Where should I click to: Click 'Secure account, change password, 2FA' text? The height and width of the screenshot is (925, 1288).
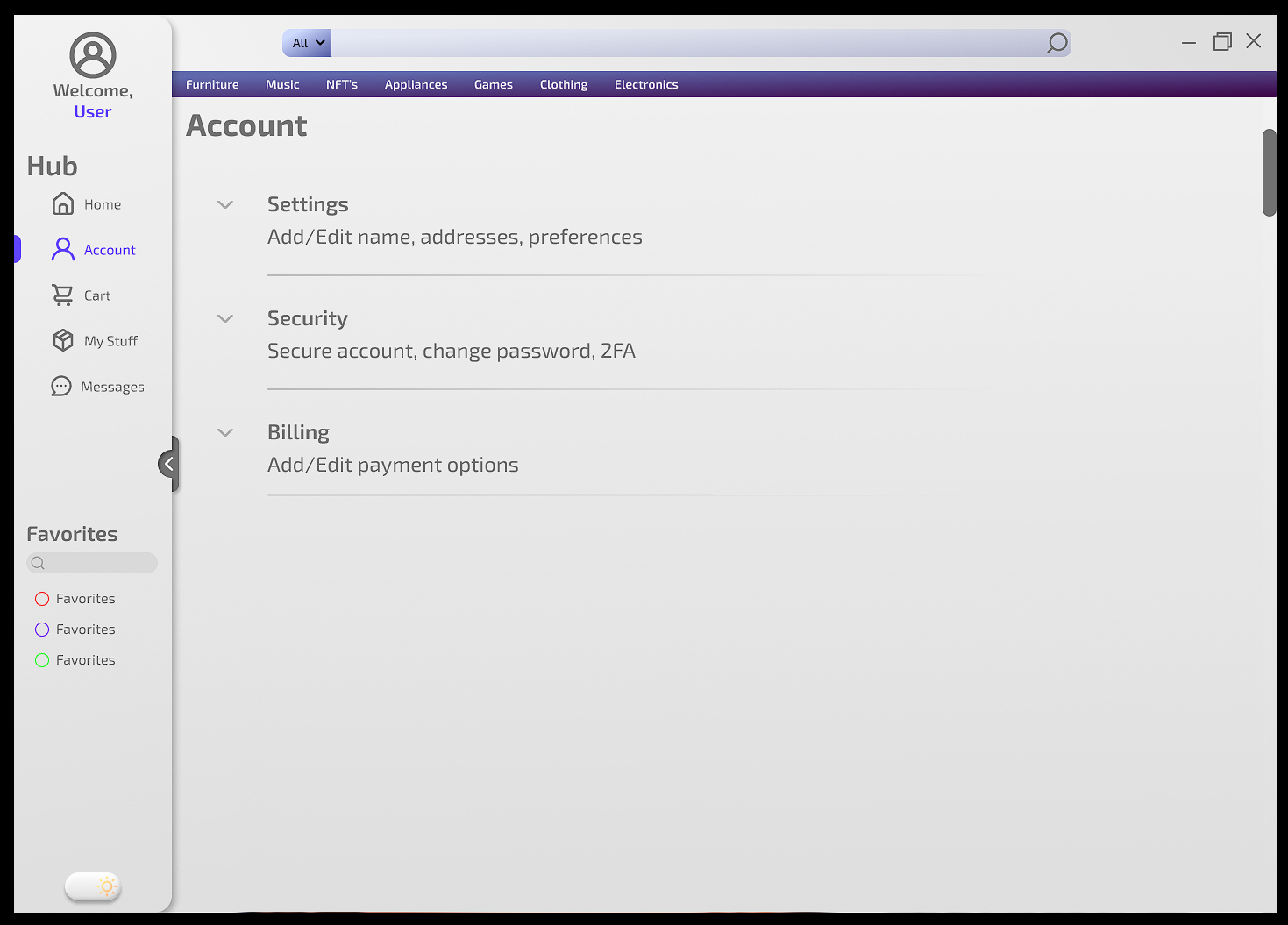(x=452, y=351)
